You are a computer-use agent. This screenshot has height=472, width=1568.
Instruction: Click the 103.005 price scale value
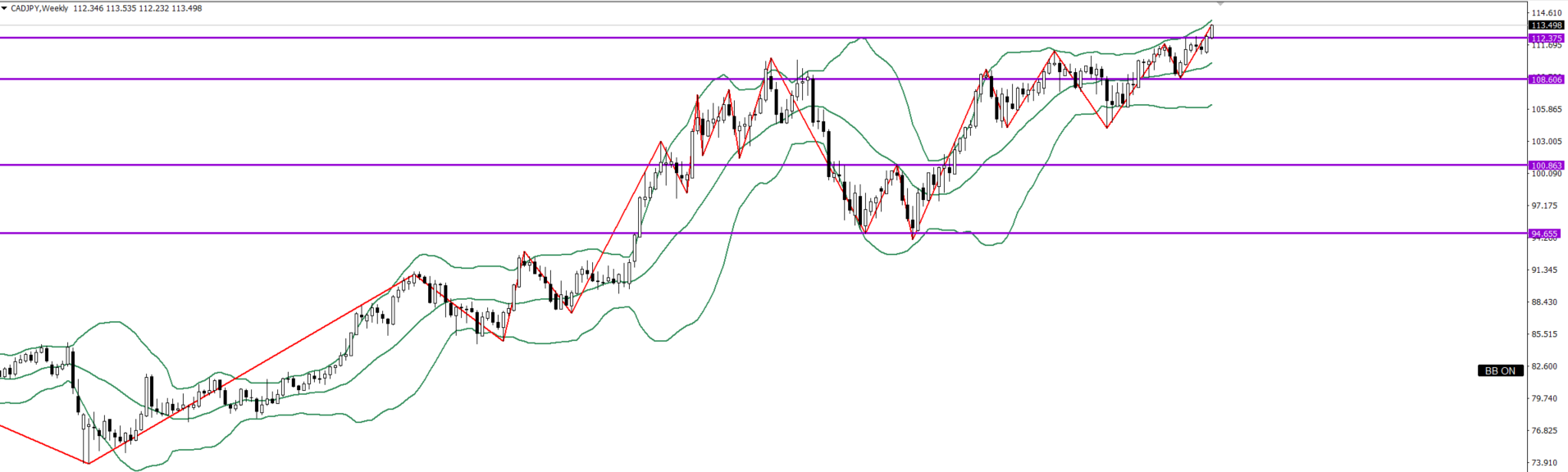coord(1546,142)
